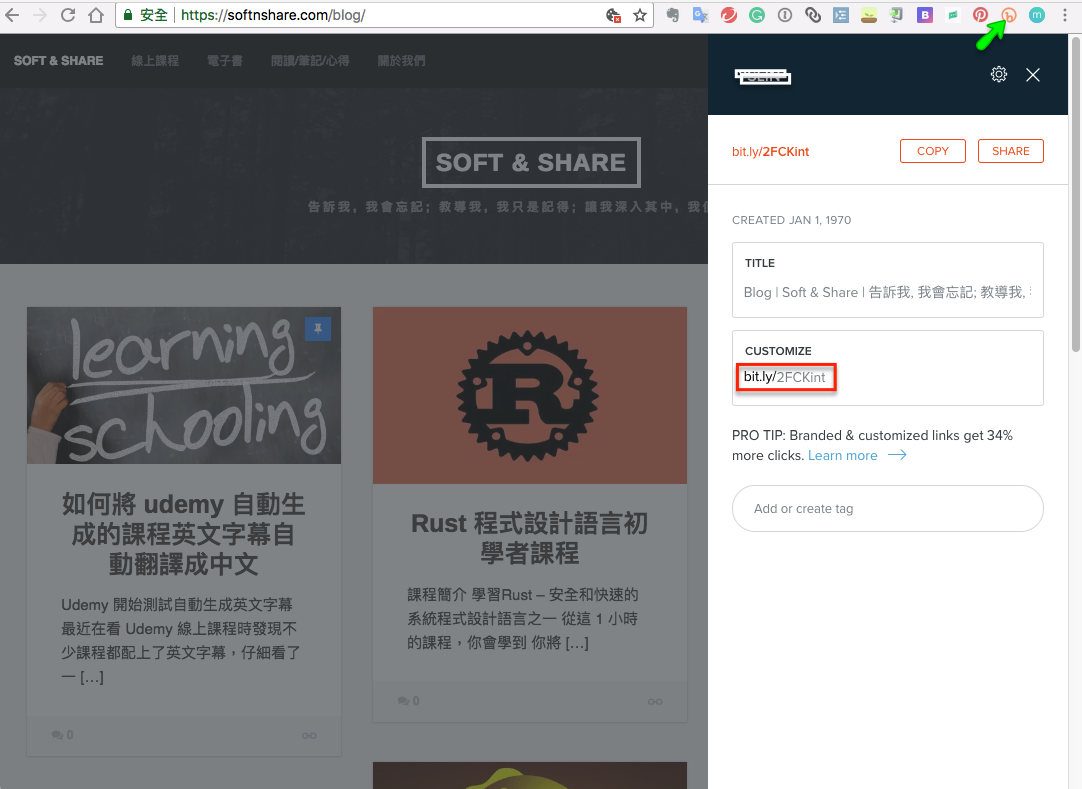Click the COPY button for the short link
The image size is (1082, 789).
point(932,150)
